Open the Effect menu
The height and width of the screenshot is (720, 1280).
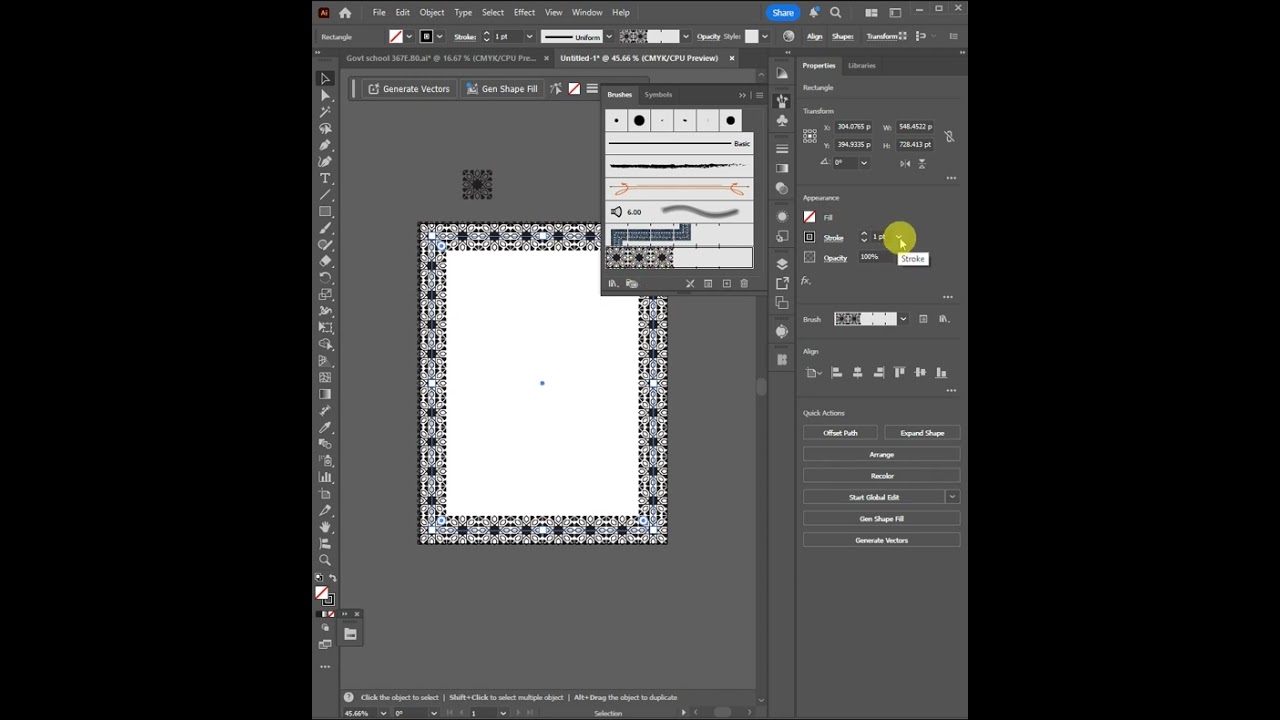point(524,13)
